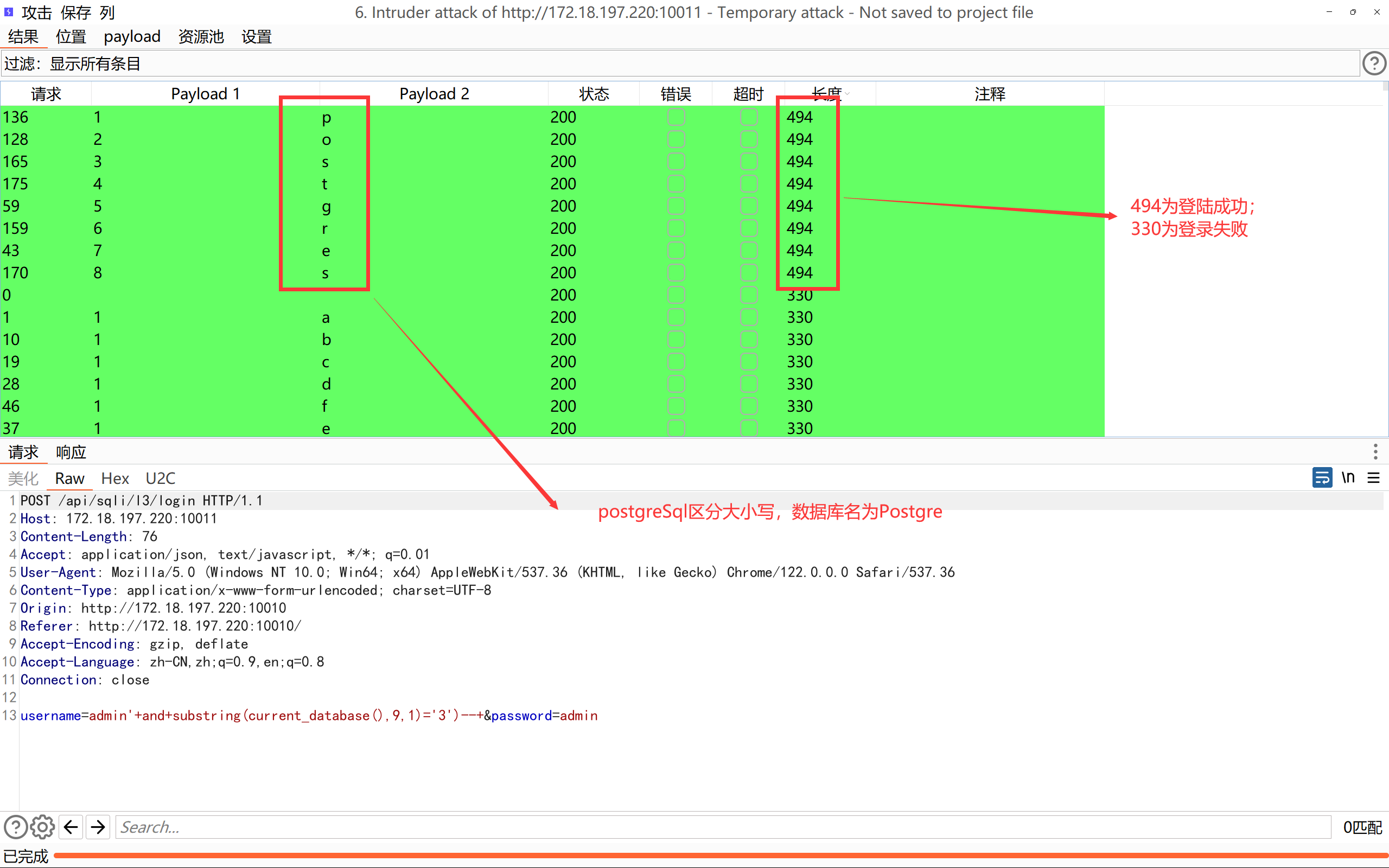The width and height of the screenshot is (1389, 868).
Task: Go to the next search match arrow
Action: pyautogui.click(x=98, y=827)
